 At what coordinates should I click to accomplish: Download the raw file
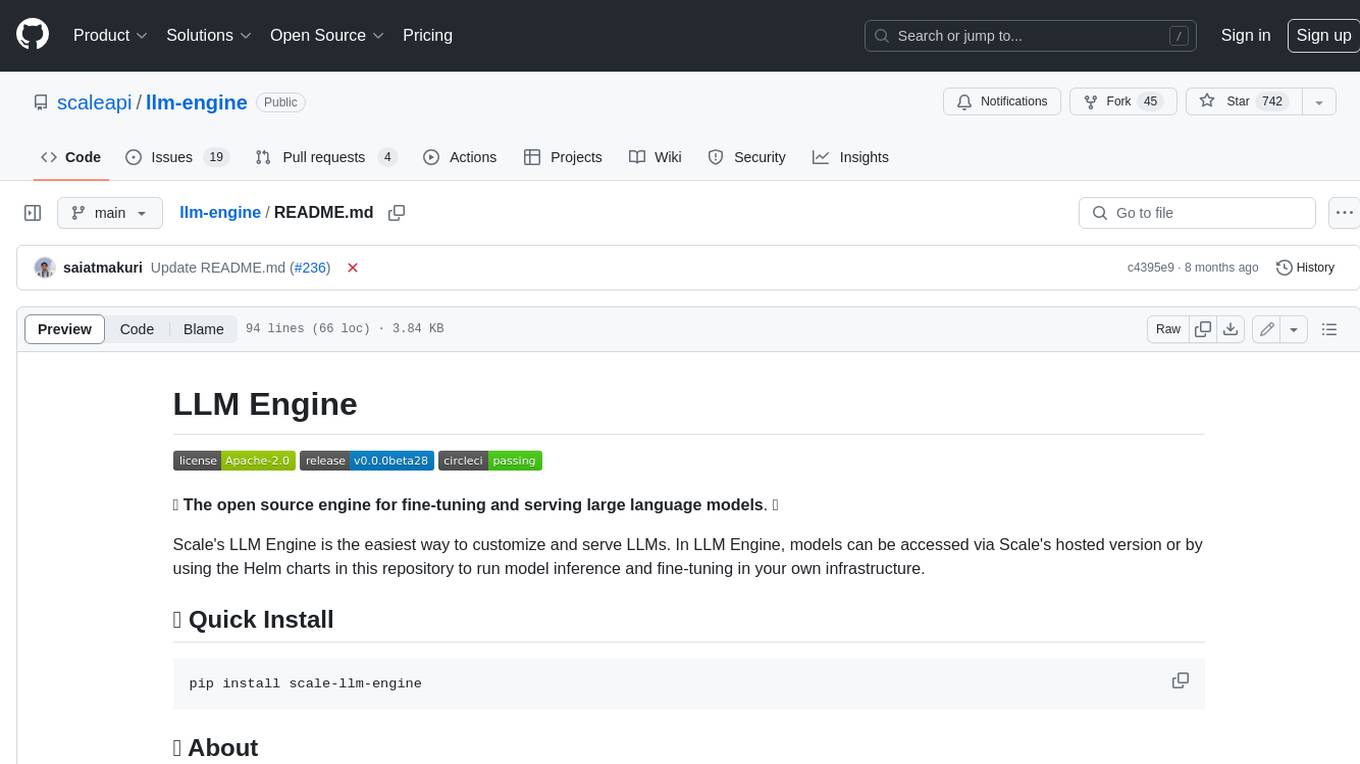(x=1231, y=329)
